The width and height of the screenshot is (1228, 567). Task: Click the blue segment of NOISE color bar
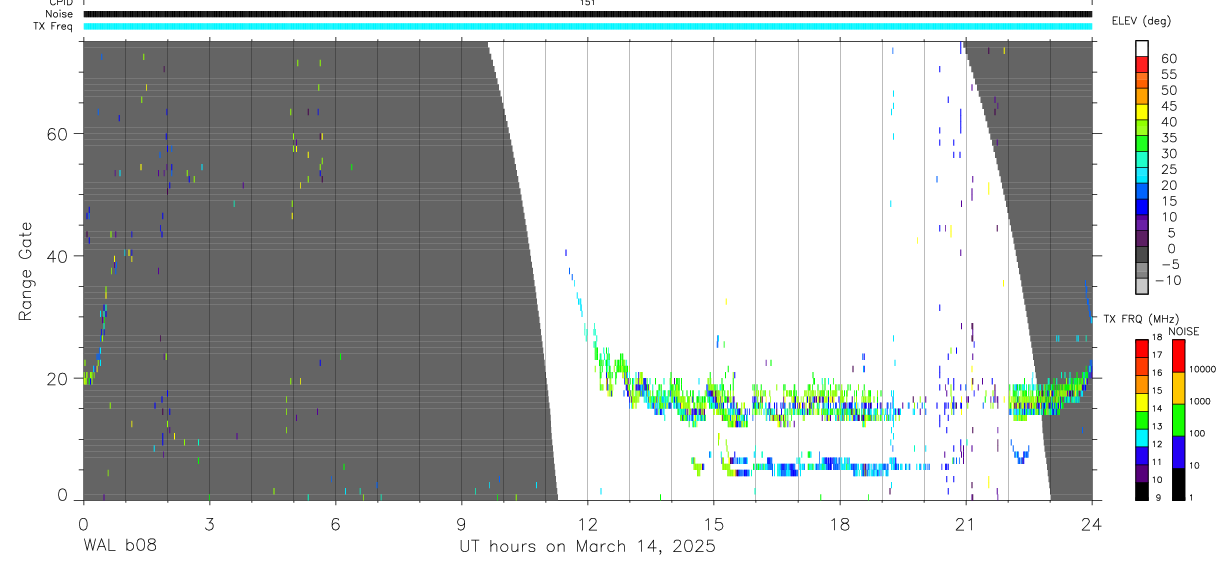point(1178,452)
